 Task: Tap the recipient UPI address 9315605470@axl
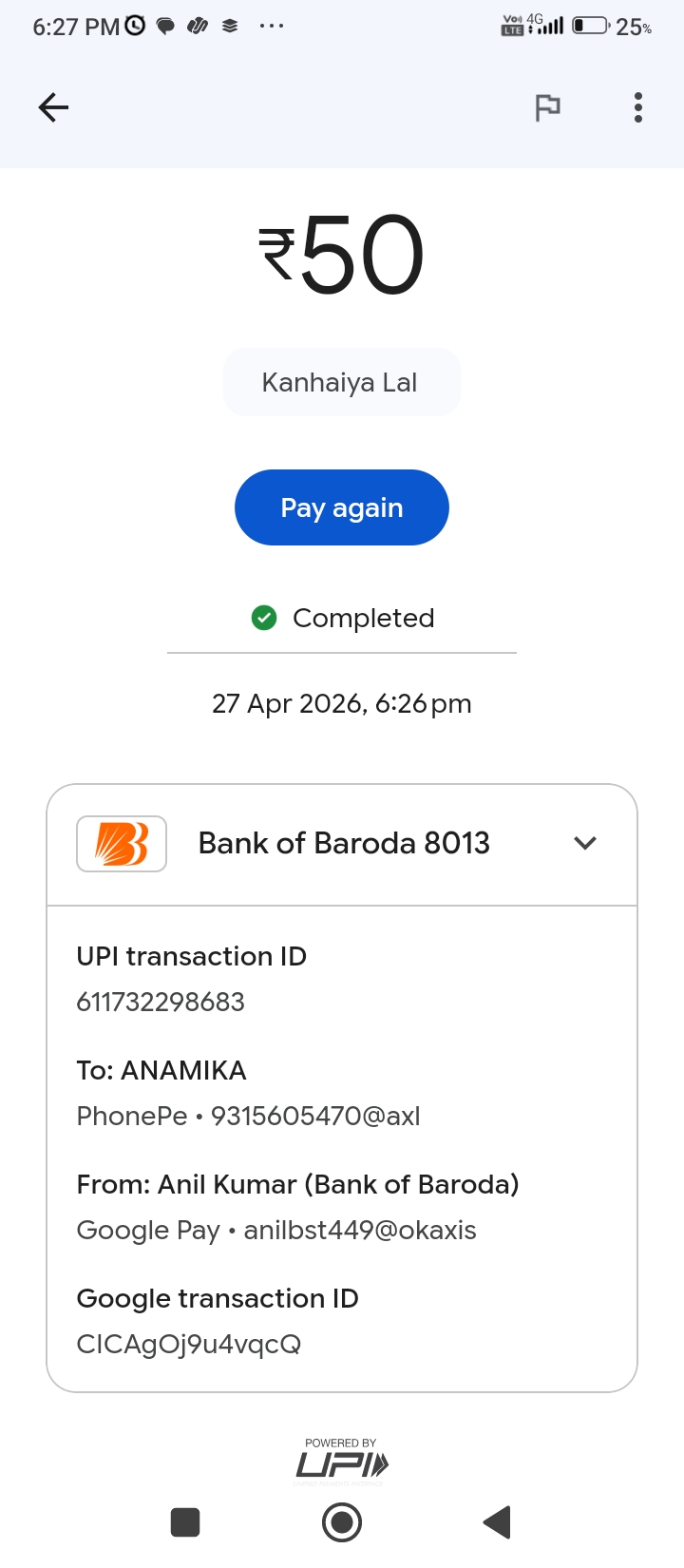pos(315,1116)
